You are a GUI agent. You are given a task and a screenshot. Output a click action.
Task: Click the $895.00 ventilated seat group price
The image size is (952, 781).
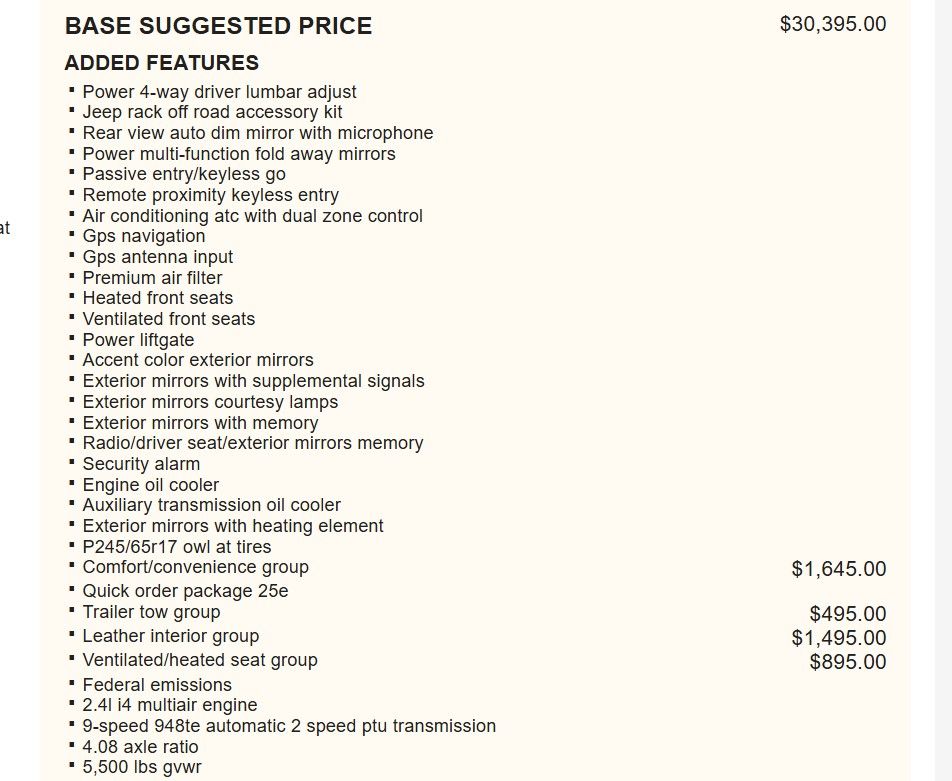pos(847,662)
